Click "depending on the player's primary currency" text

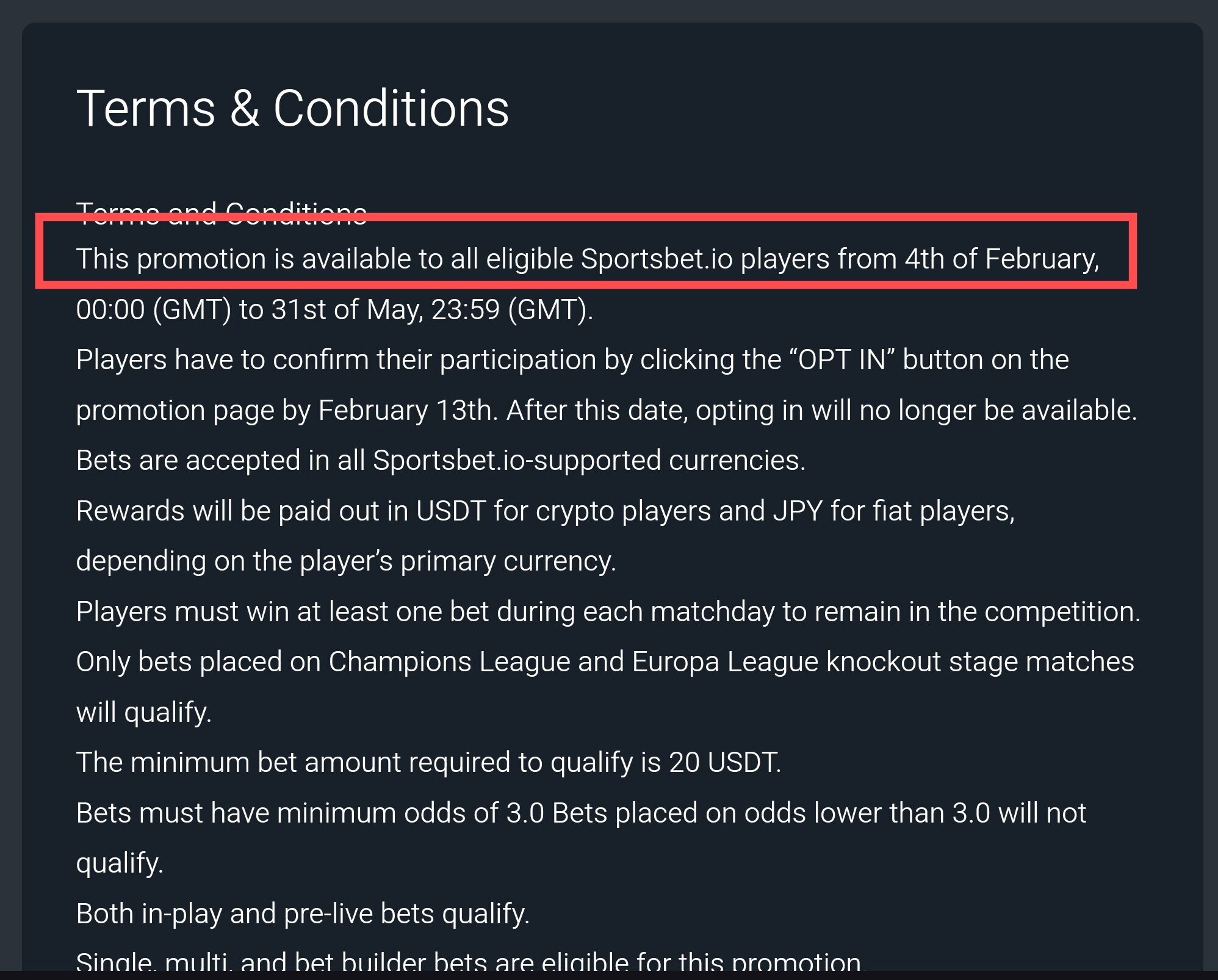pyautogui.click(x=346, y=561)
